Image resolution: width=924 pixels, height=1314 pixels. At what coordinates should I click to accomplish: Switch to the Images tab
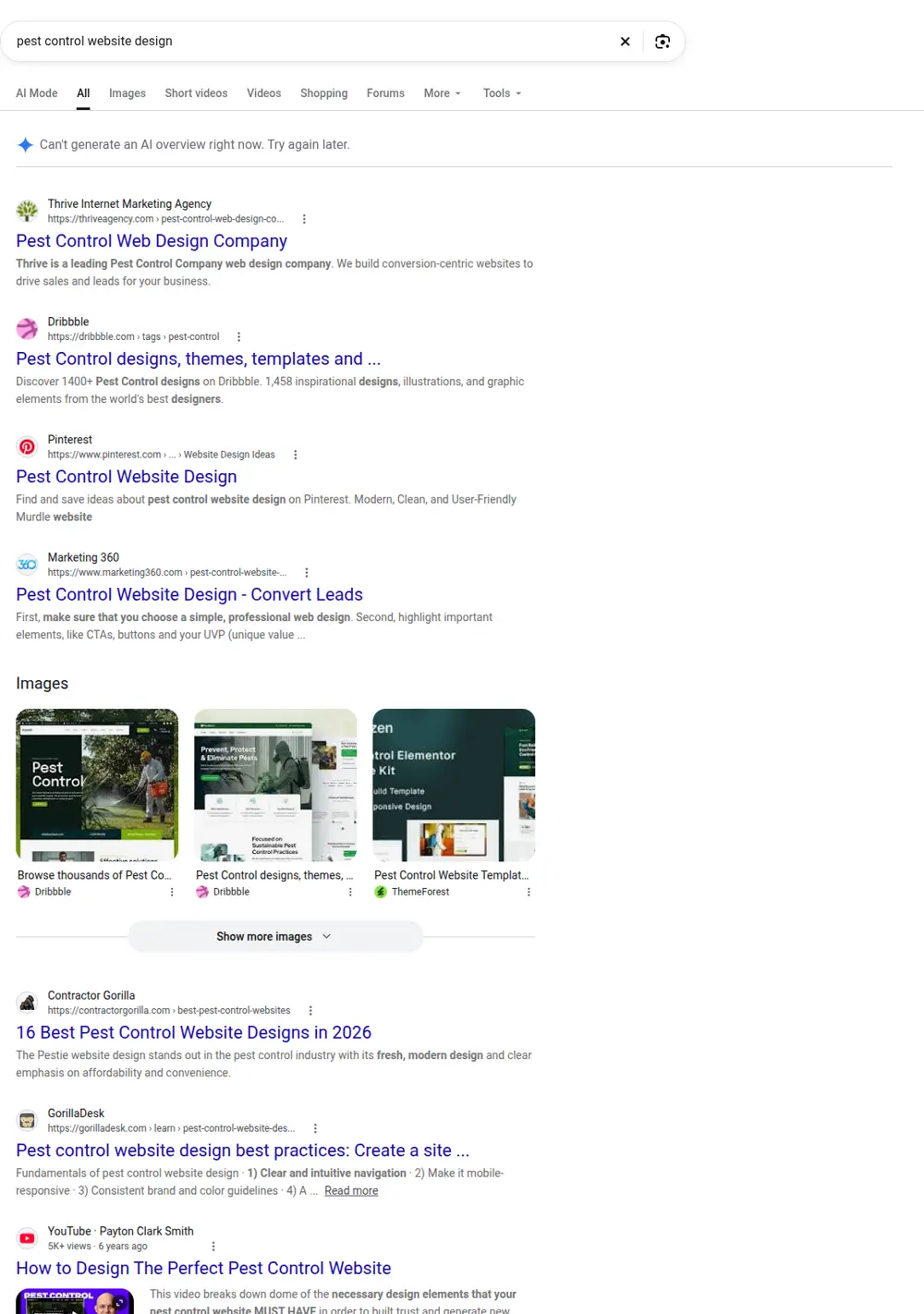128,93
